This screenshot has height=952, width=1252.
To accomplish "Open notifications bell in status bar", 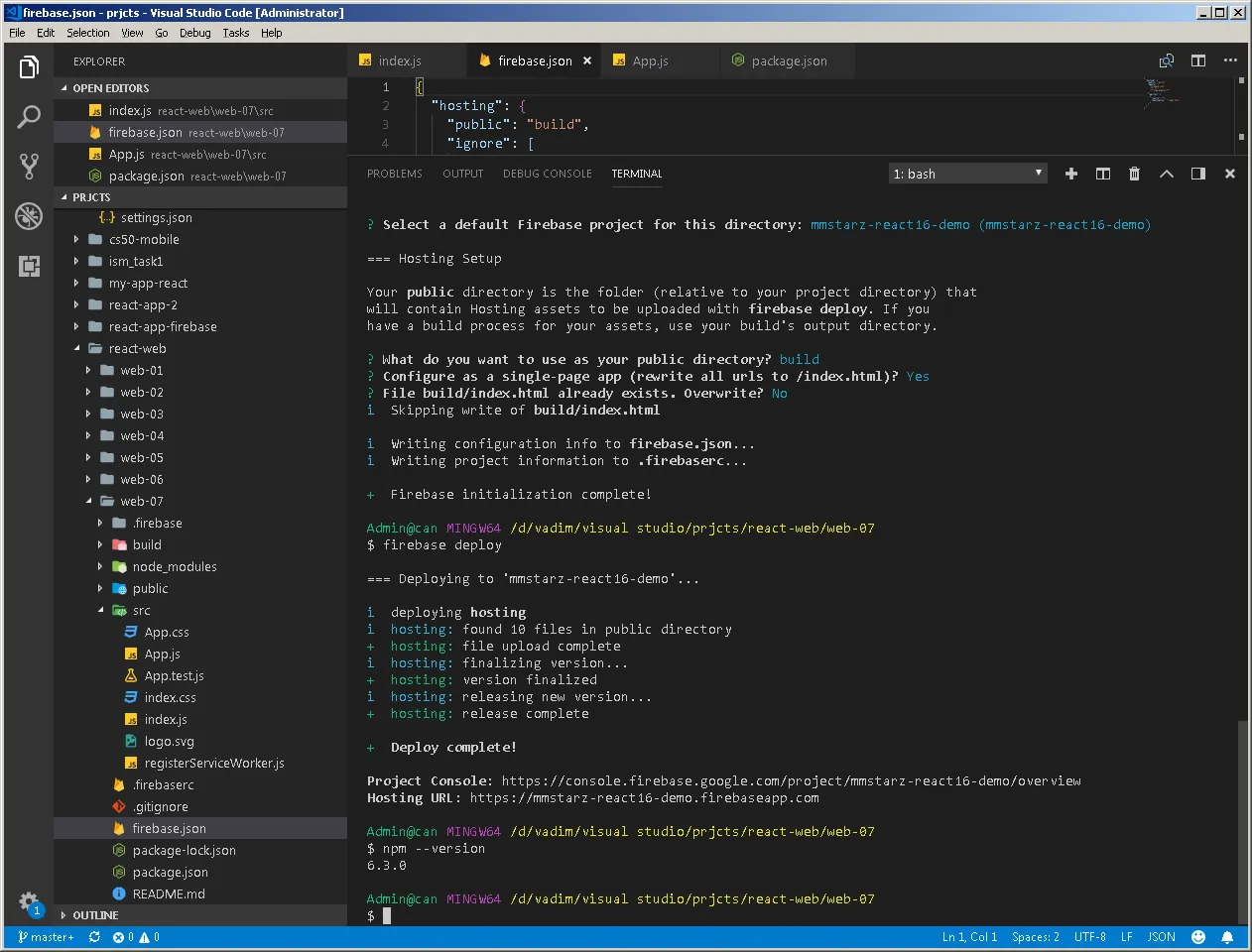I will [x=1227, y=937].
